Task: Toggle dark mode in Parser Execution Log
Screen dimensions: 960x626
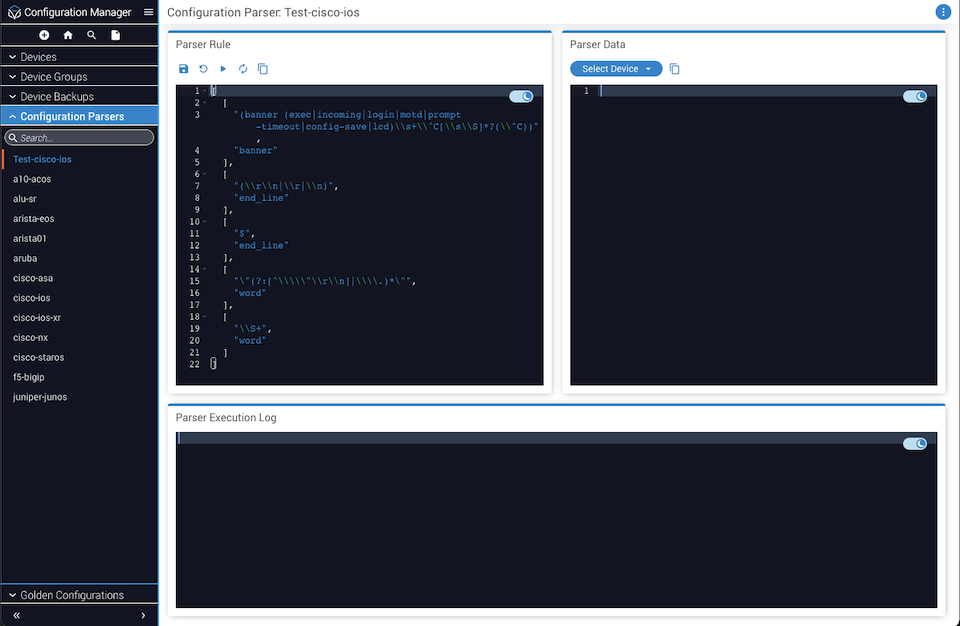Action: 915,443
